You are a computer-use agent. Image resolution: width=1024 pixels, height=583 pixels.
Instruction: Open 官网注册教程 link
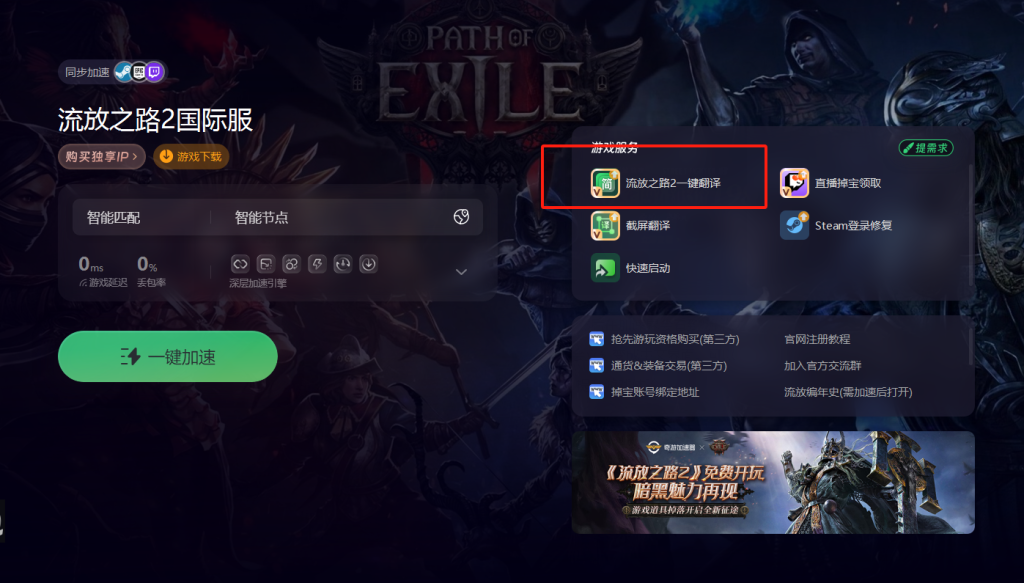click(x=817, y=339)
